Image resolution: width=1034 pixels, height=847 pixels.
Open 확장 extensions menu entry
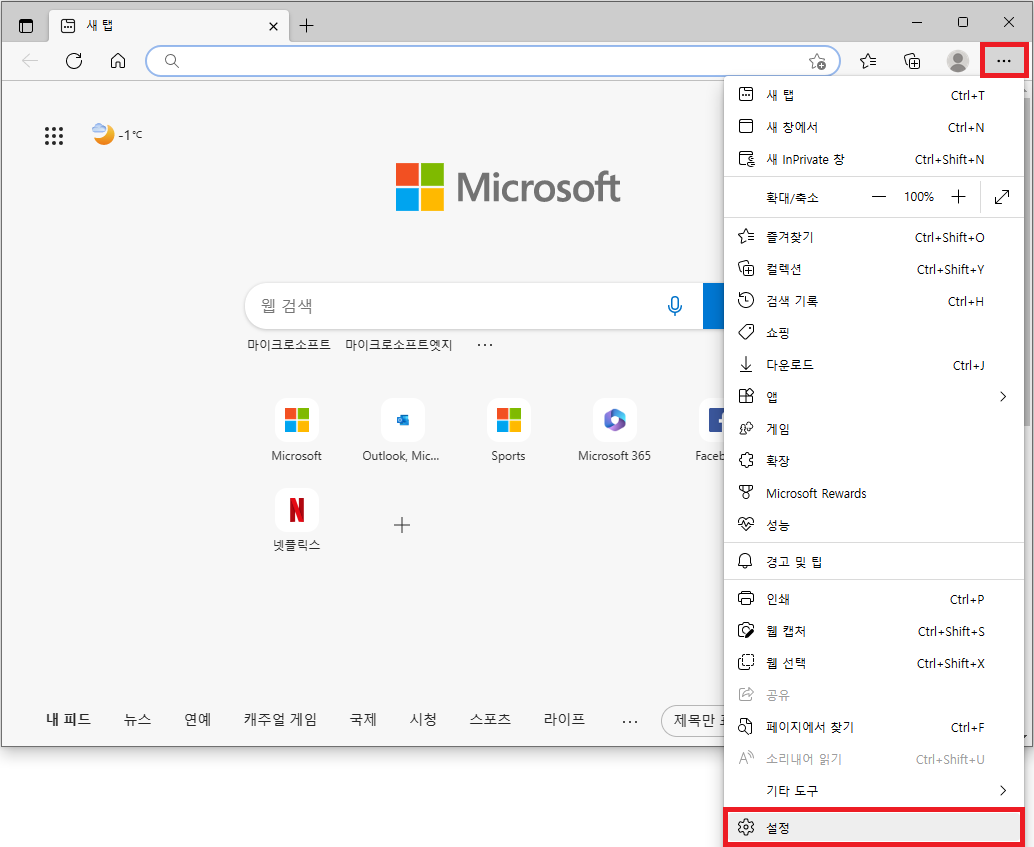[873, 460]
